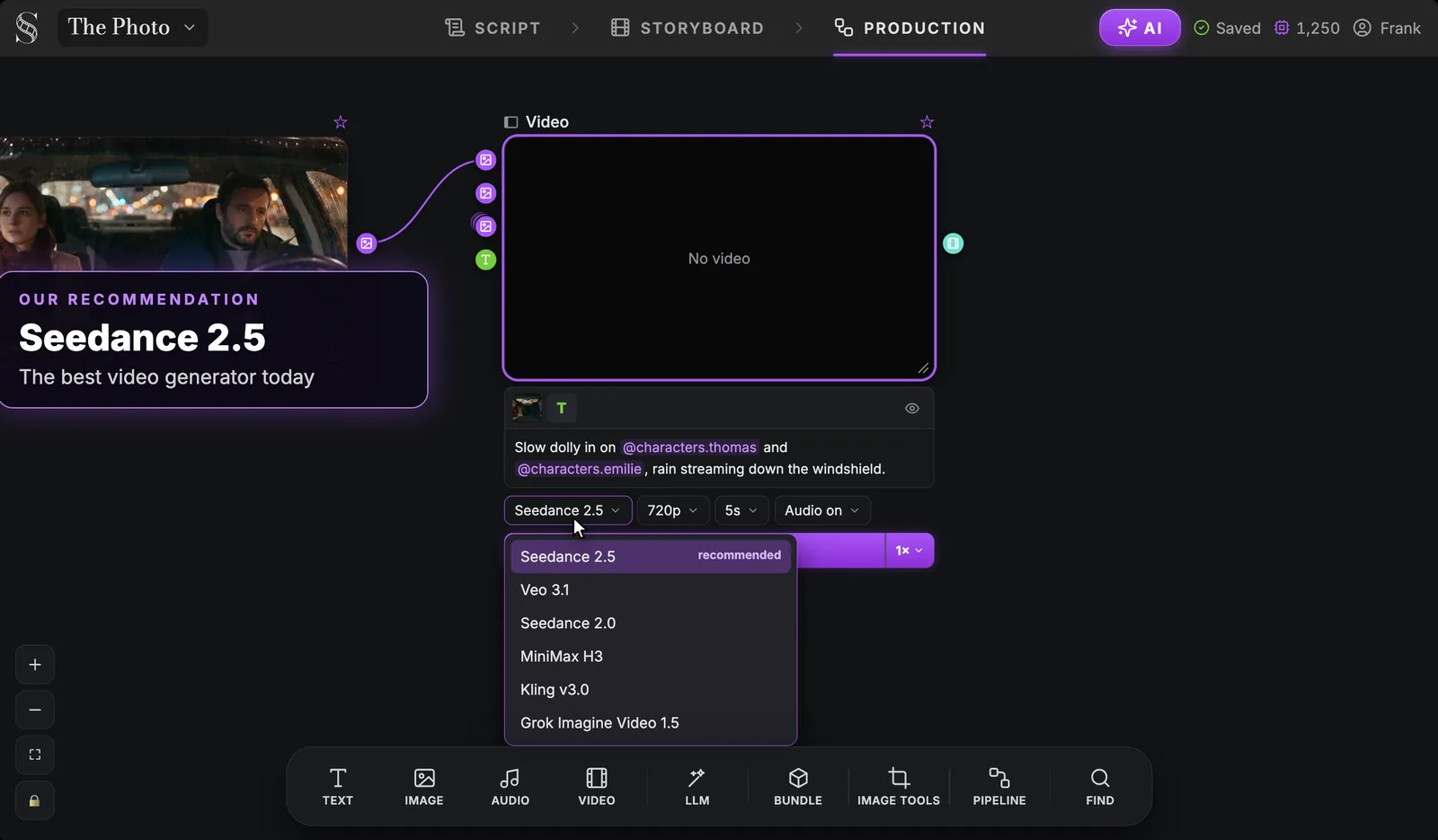Open Frank's user account menu

click(1387, 28)
